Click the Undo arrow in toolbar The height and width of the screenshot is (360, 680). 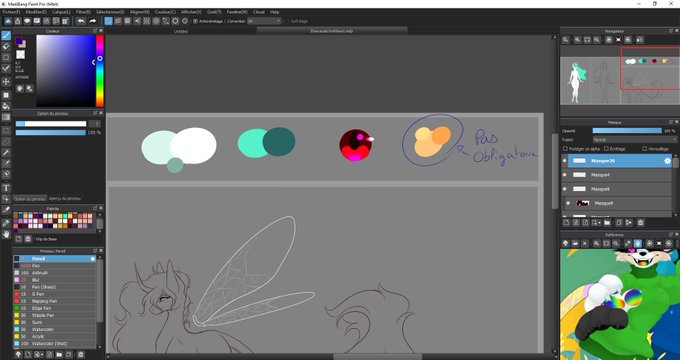pyautogui.click(x=81, y=21)
